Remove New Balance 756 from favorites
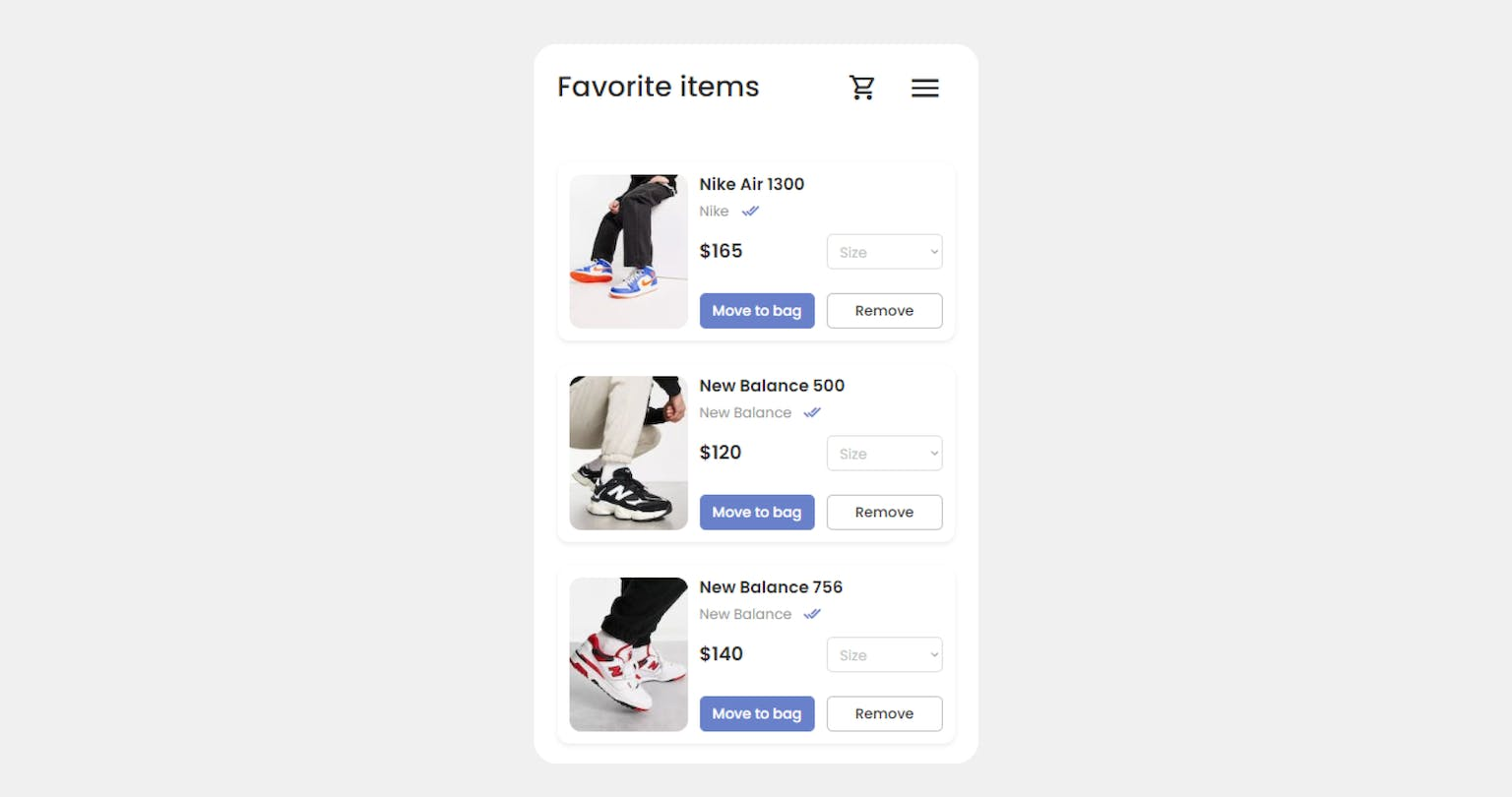The width and height of the screenshot is (1512, 797). click(x=884, y=714)
